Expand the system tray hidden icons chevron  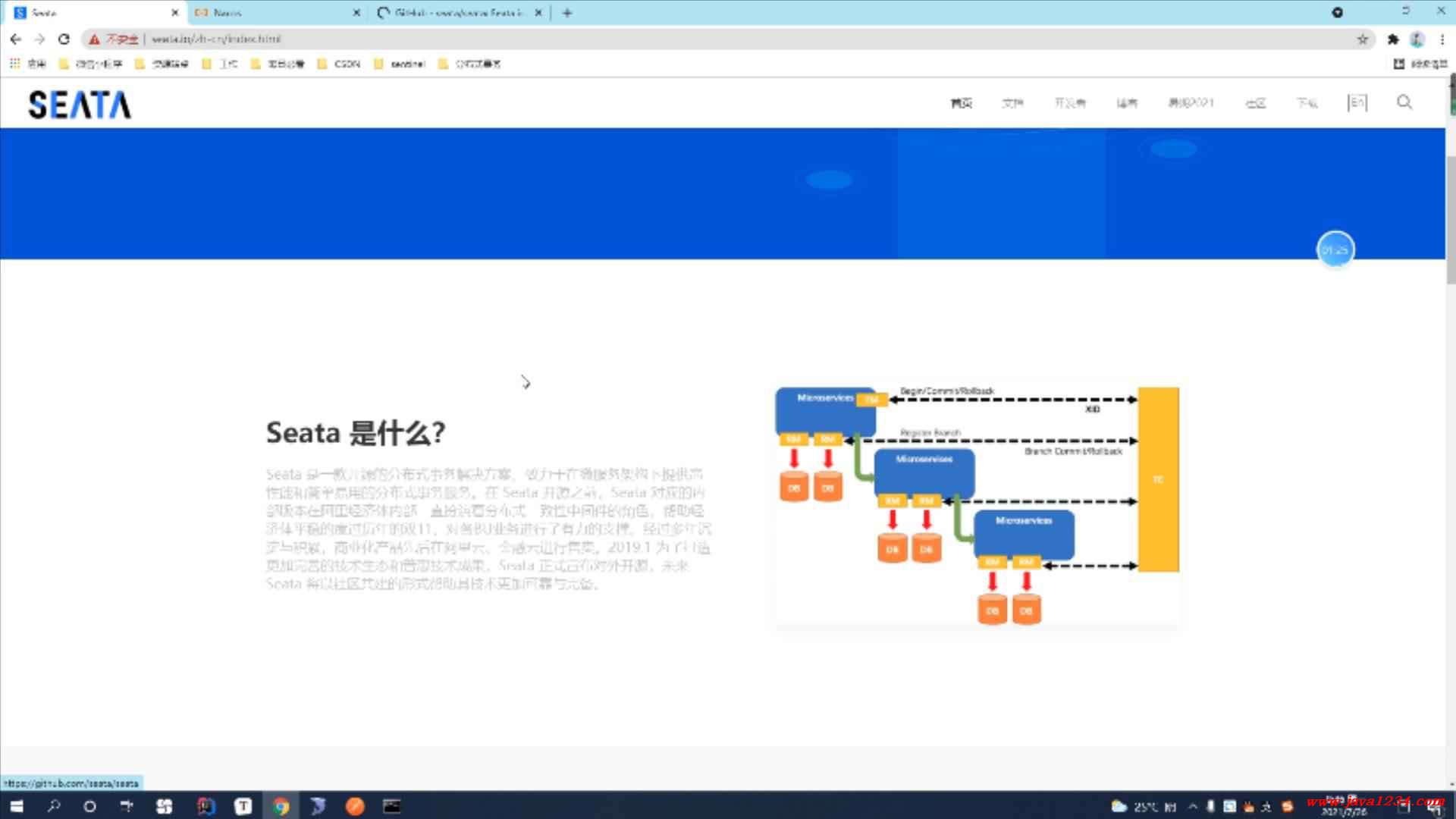click(x=1193, y=805)
